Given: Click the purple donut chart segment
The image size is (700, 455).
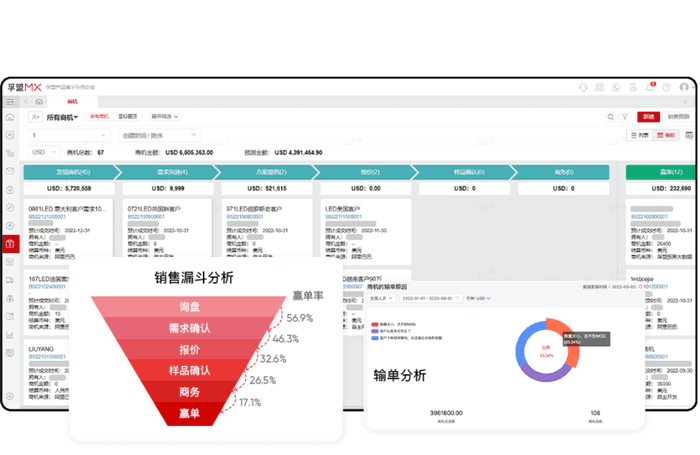Looking at the screenshot, I should coord(546,374).
